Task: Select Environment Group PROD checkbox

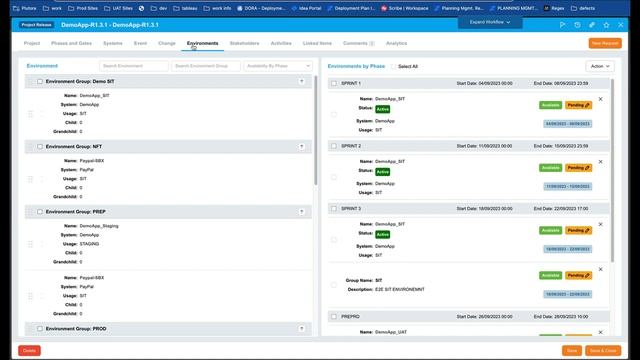Action: click(x=40, y=329)
